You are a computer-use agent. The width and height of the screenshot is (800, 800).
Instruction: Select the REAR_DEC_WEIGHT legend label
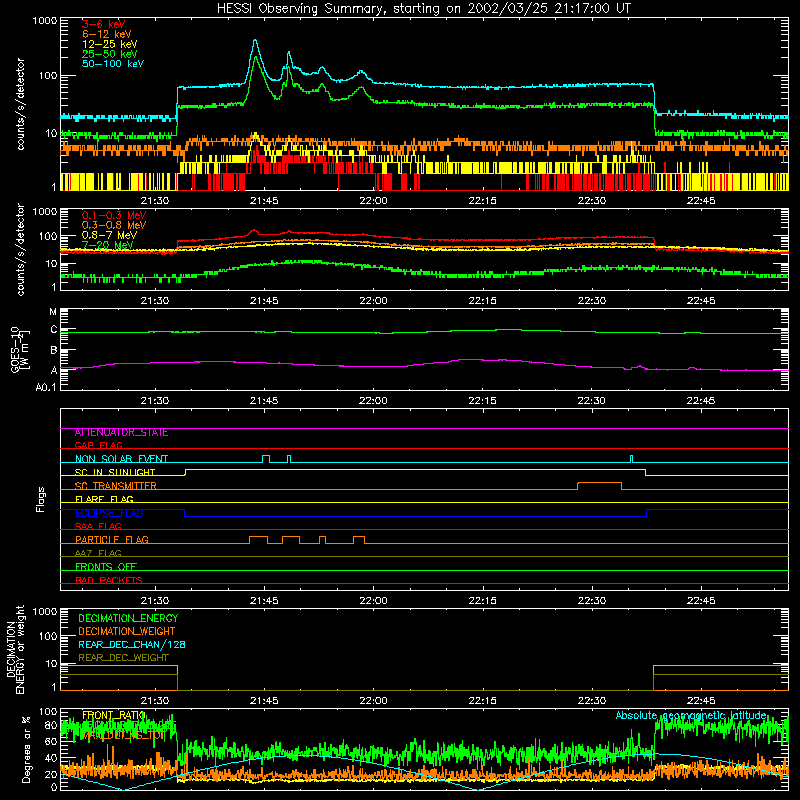pos(123,658)
